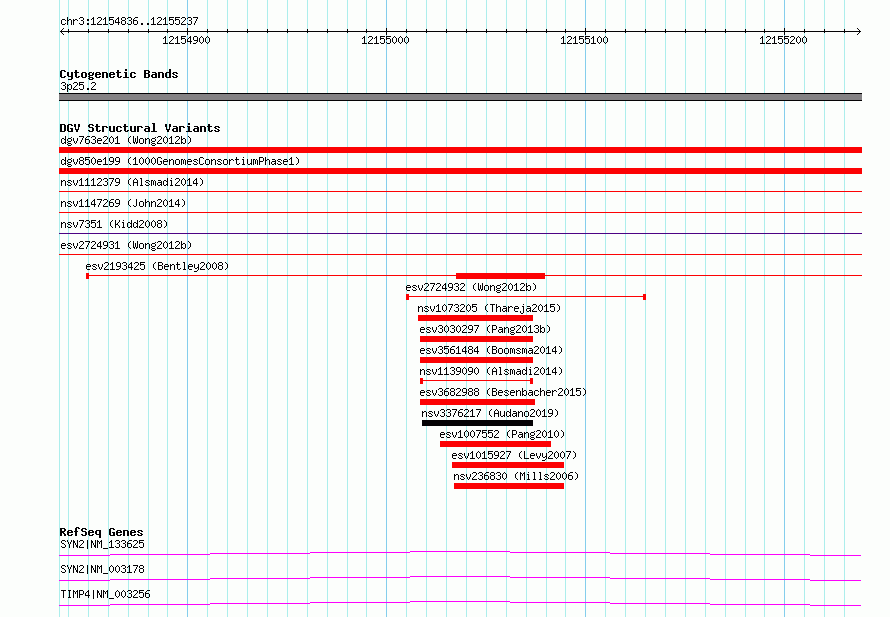Open variant dgv763e201 (Wong2012b)
890x617 pixels.
[126, 140]
